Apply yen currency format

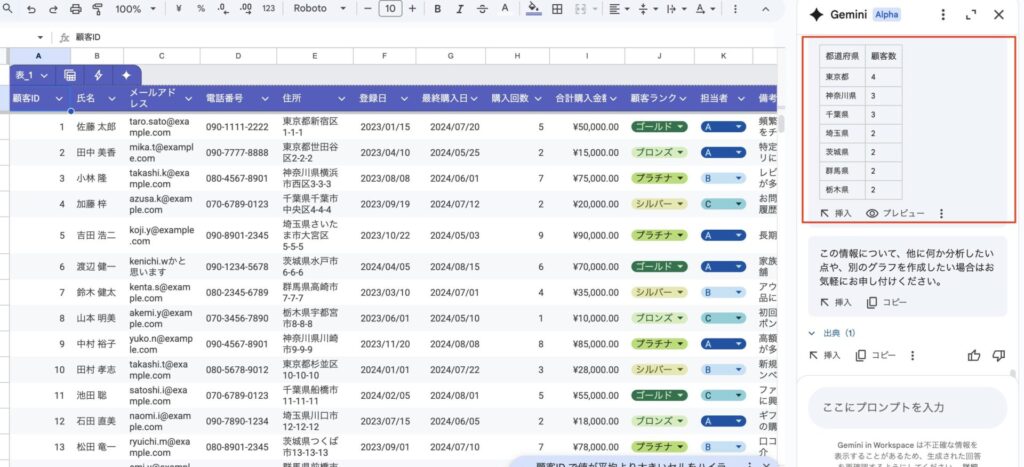pos(179,9)
